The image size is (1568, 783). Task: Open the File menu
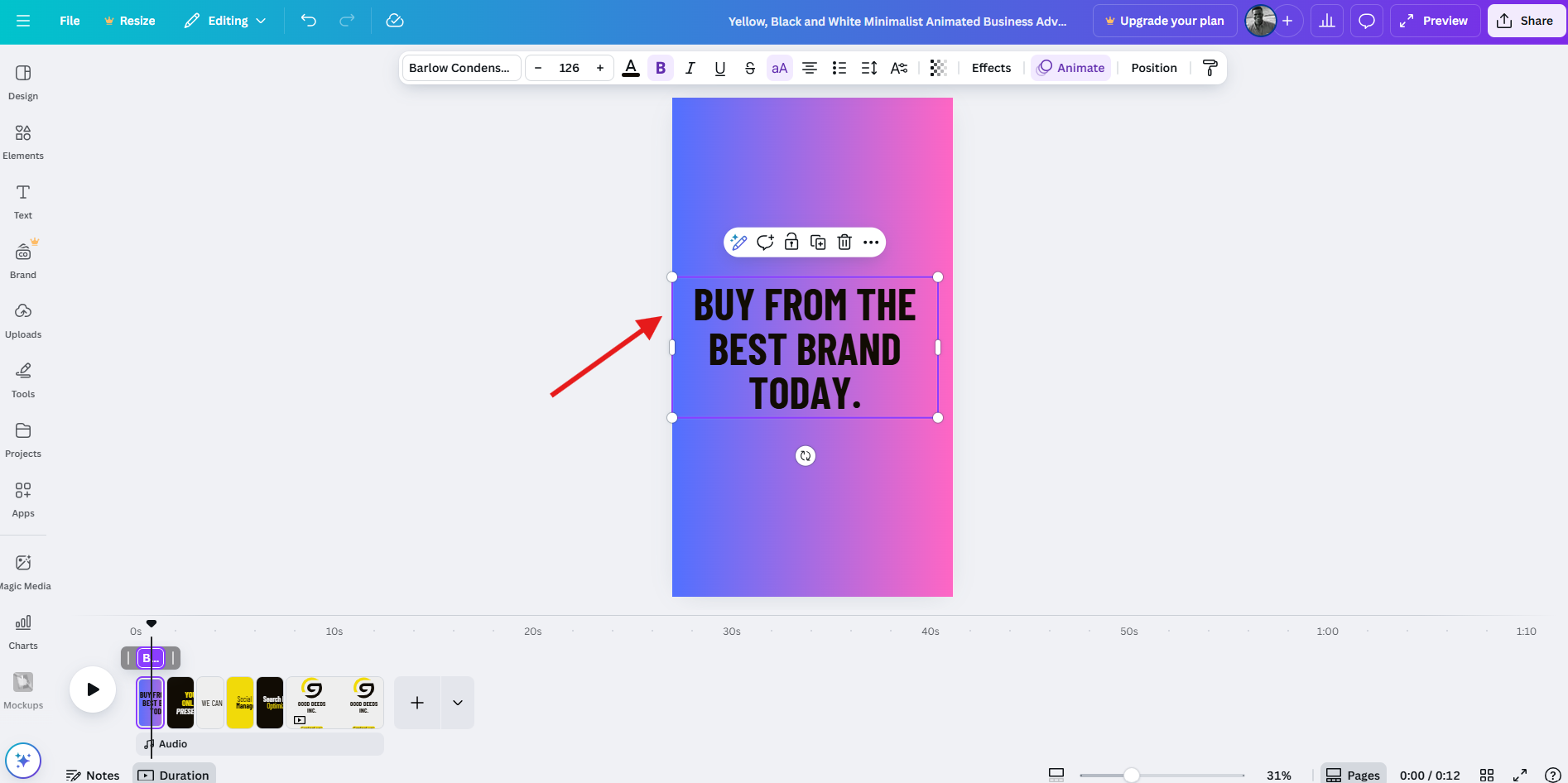click(70, 21)
